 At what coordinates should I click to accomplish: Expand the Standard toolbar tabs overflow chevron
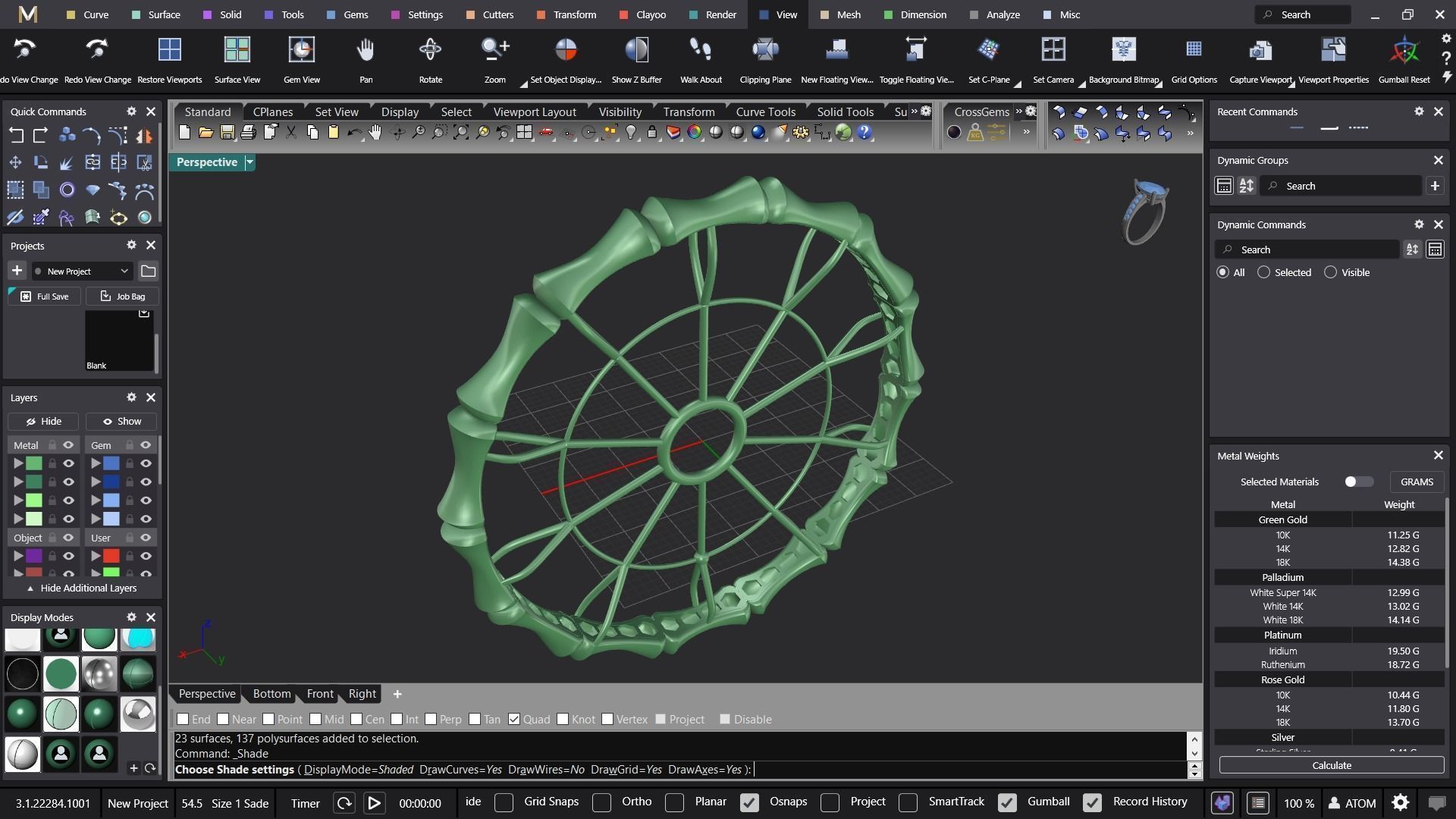(x=914, y=111)
